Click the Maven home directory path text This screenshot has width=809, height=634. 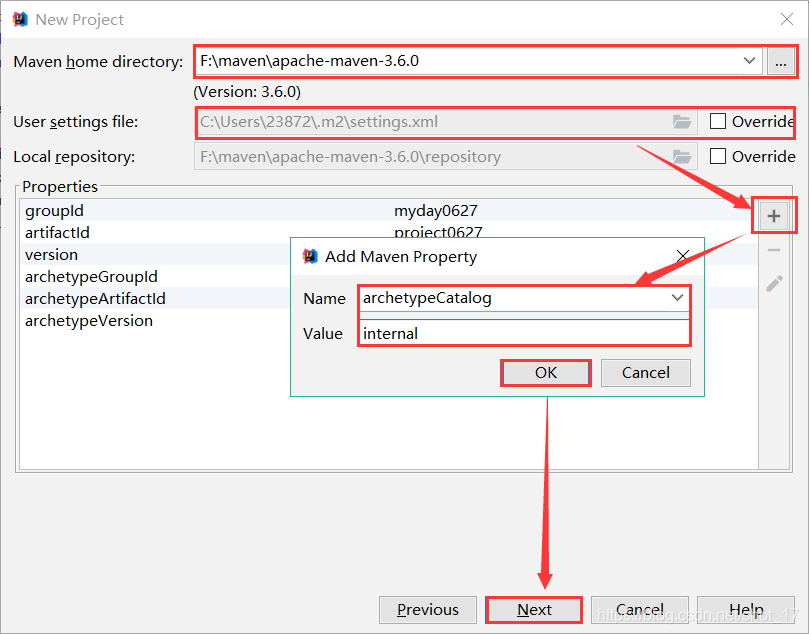pyautogui.click(x=310, y=61)
